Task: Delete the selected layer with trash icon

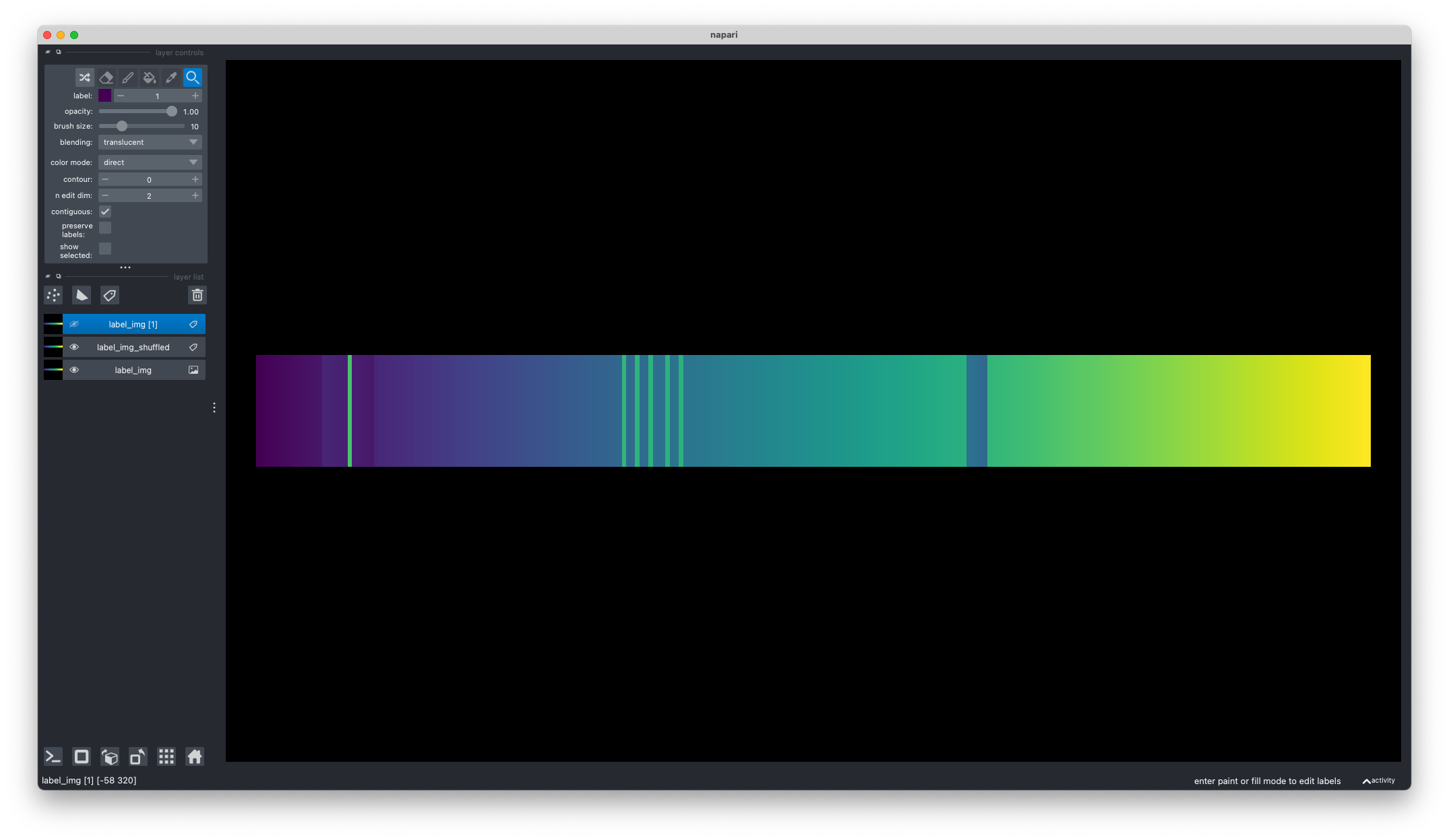Action: (197, 295)
